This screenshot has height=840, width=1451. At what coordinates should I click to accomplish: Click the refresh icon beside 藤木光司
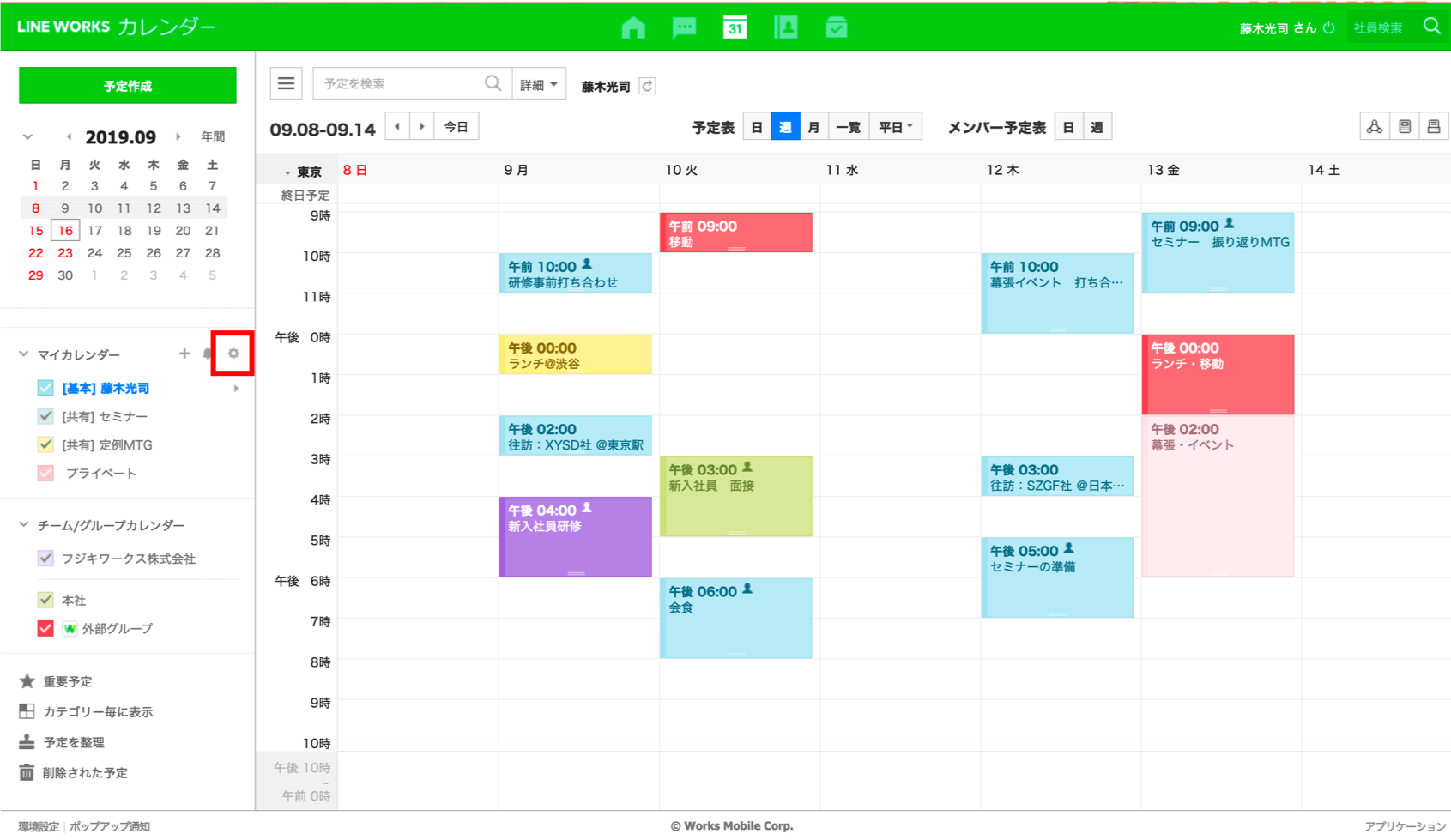click(648, 86)
